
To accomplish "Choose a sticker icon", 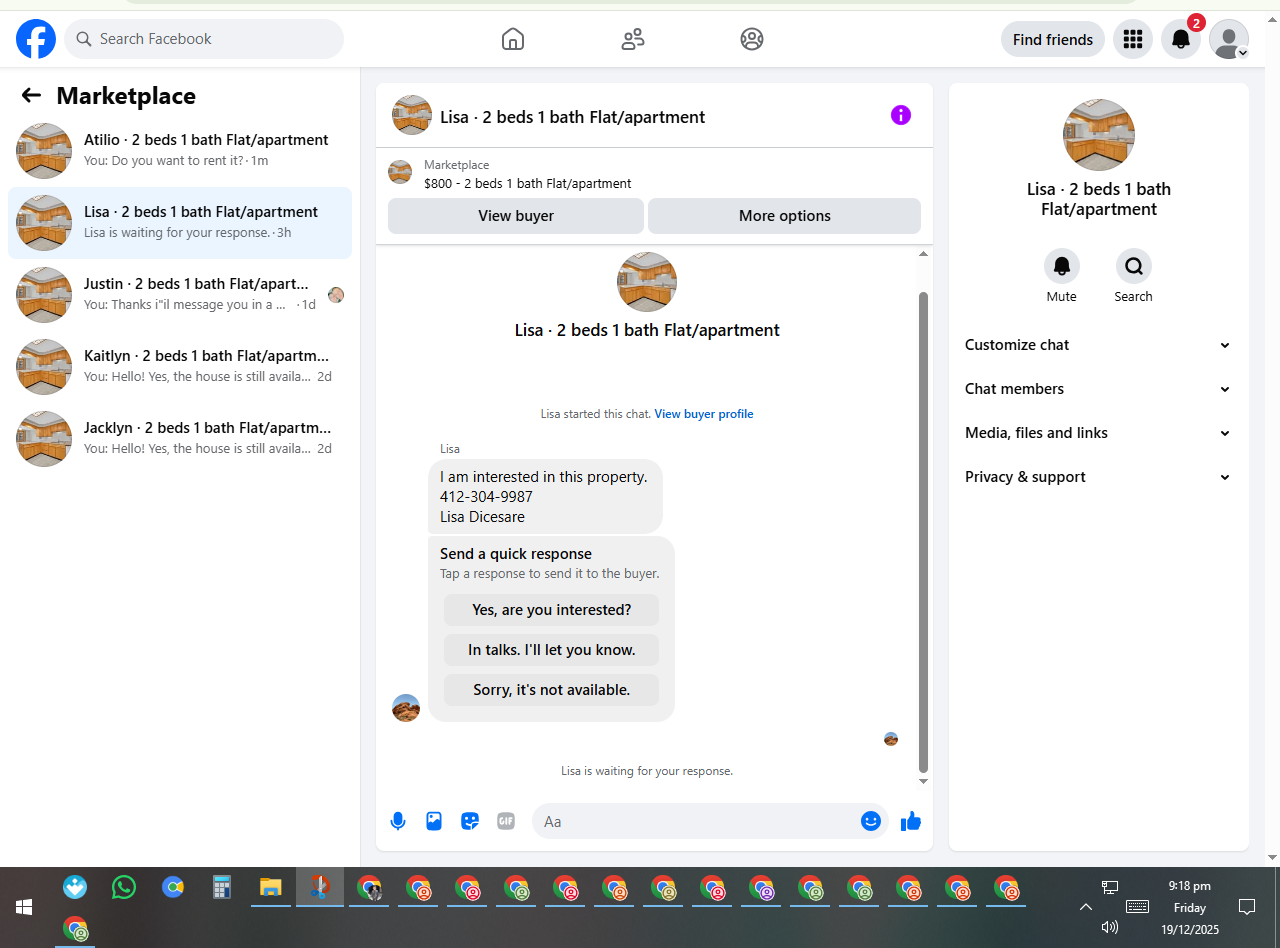I will coord(470,821).
